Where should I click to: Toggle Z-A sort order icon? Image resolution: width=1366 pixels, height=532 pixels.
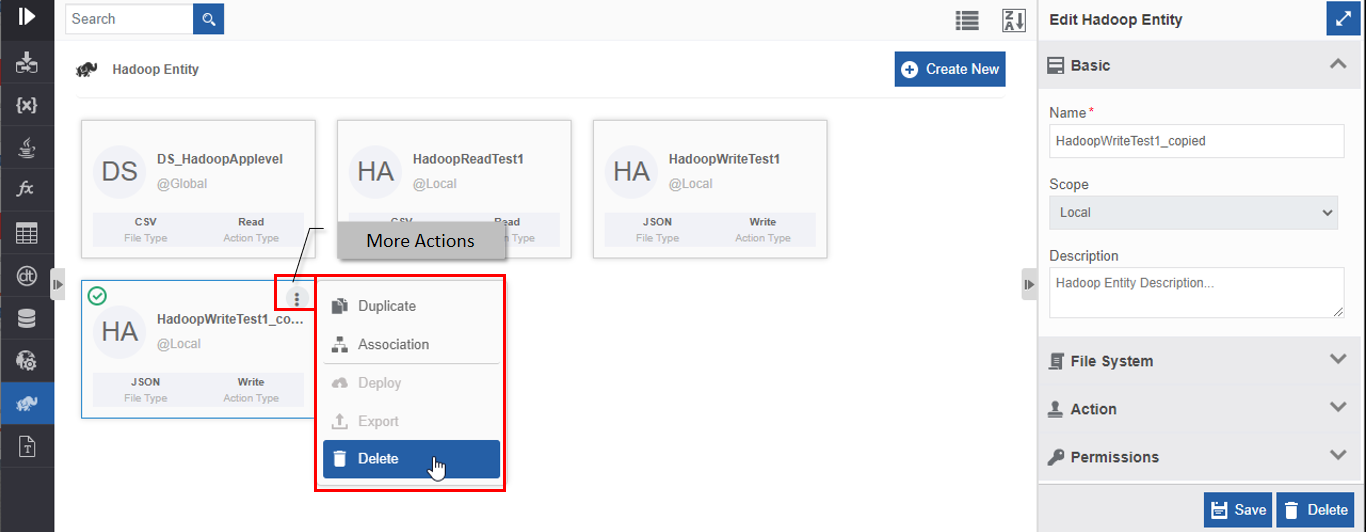(1014, 20)
